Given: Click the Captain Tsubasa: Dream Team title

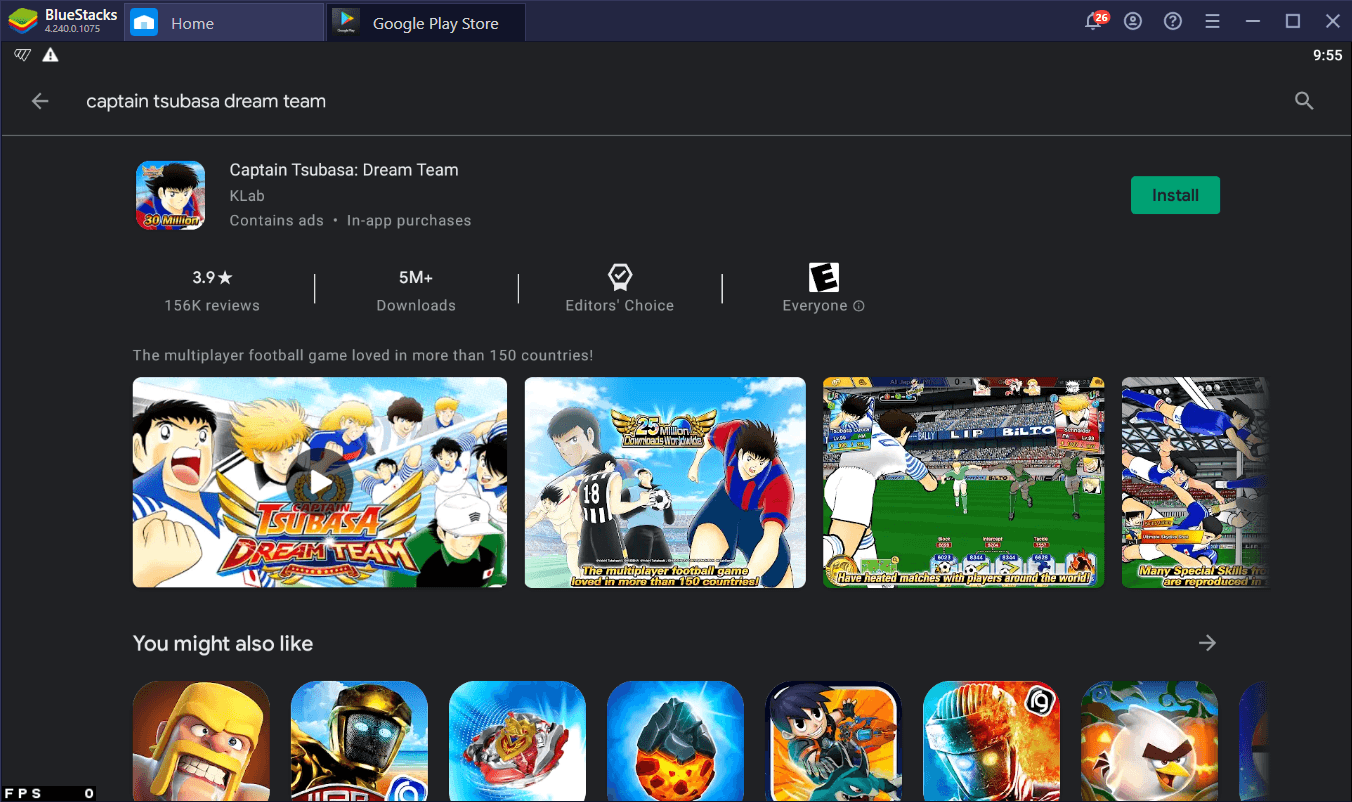Looking at the screenshot, I should coord(344,170).
